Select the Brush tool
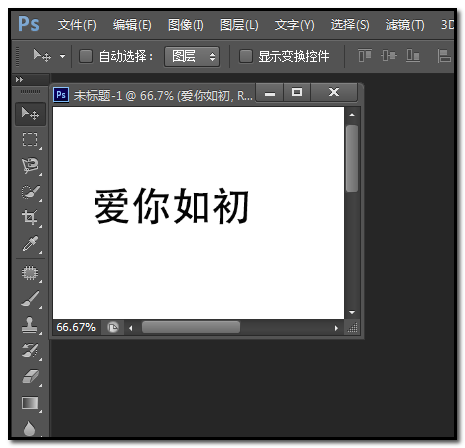The image size is (465, 448). point(30,299)
